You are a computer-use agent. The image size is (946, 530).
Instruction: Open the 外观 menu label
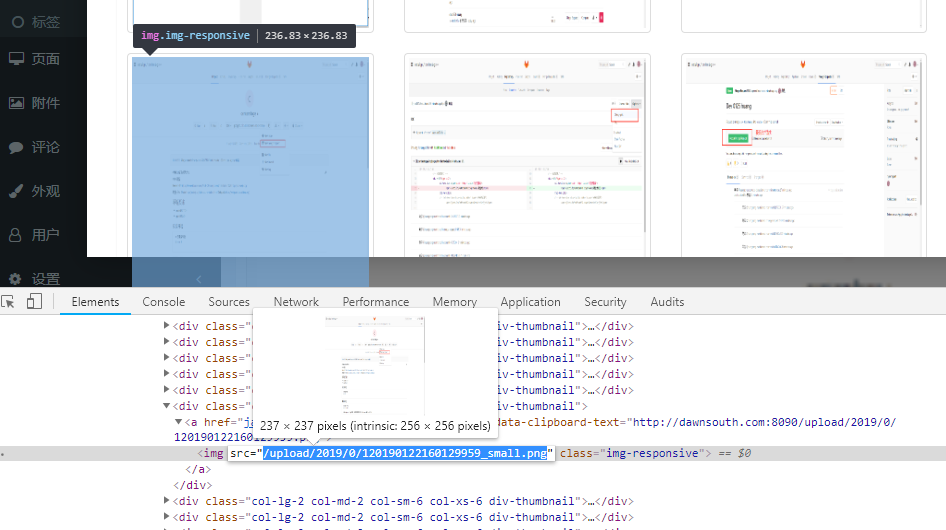coord(46,191)
